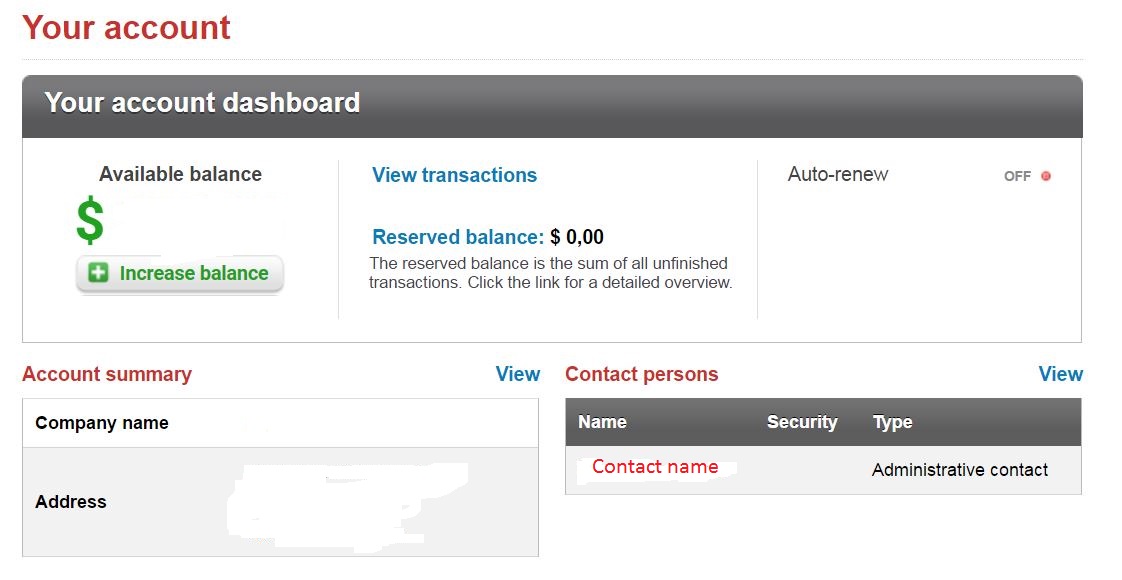The height and width of the screenshot is (580, 1122).
Task: Select the Contact name entry
Action: [x=655, y=467]
